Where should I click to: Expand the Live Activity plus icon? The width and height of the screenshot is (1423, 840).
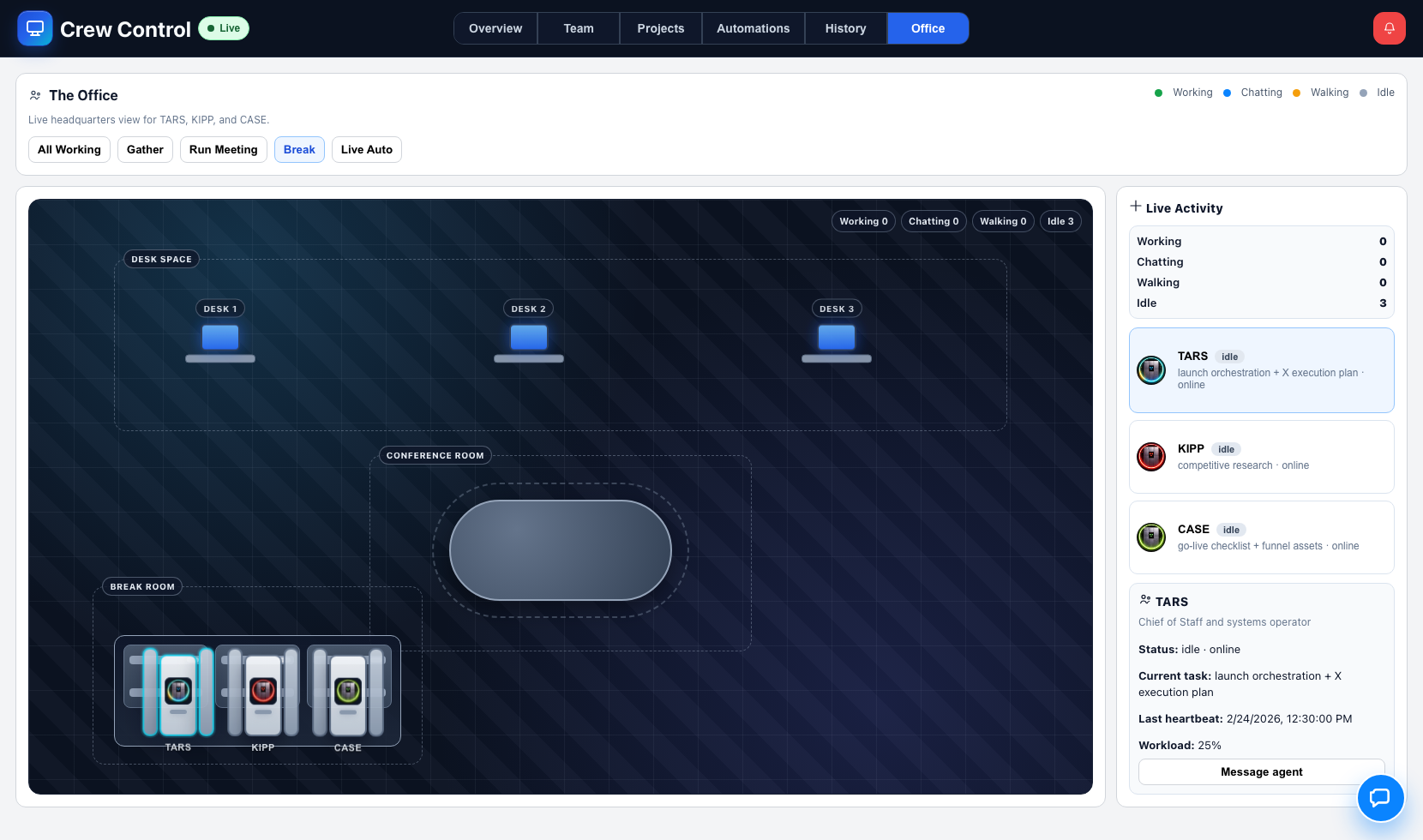[1136, 207]
